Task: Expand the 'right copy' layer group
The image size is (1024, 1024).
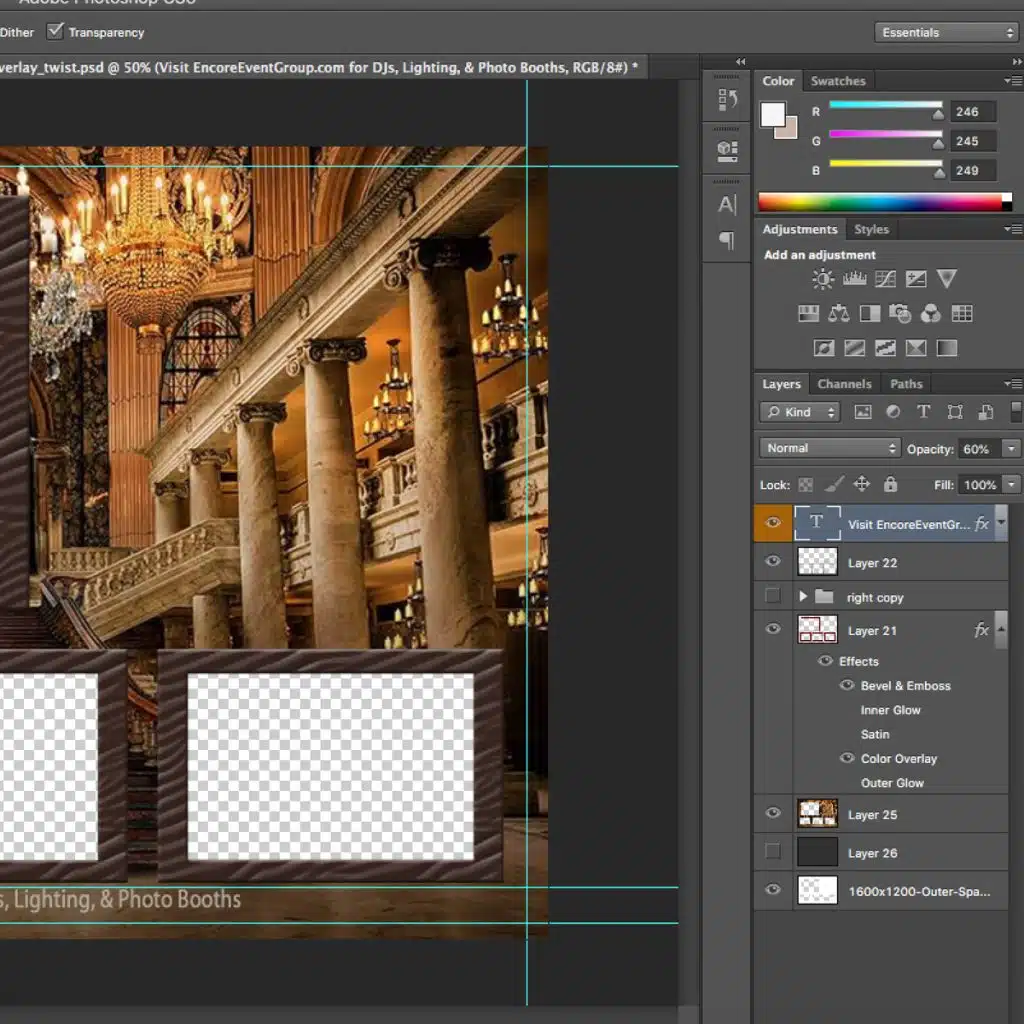Action: [802, 597]
